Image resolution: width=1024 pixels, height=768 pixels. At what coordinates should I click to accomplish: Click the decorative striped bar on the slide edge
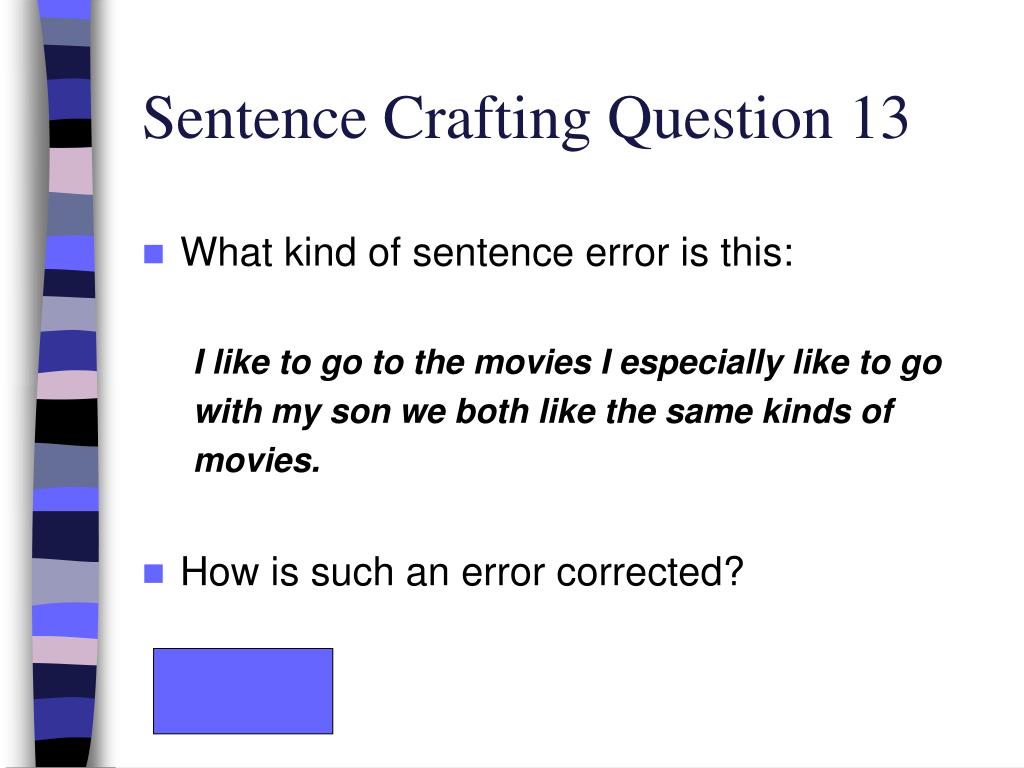(x=66, y=384)
